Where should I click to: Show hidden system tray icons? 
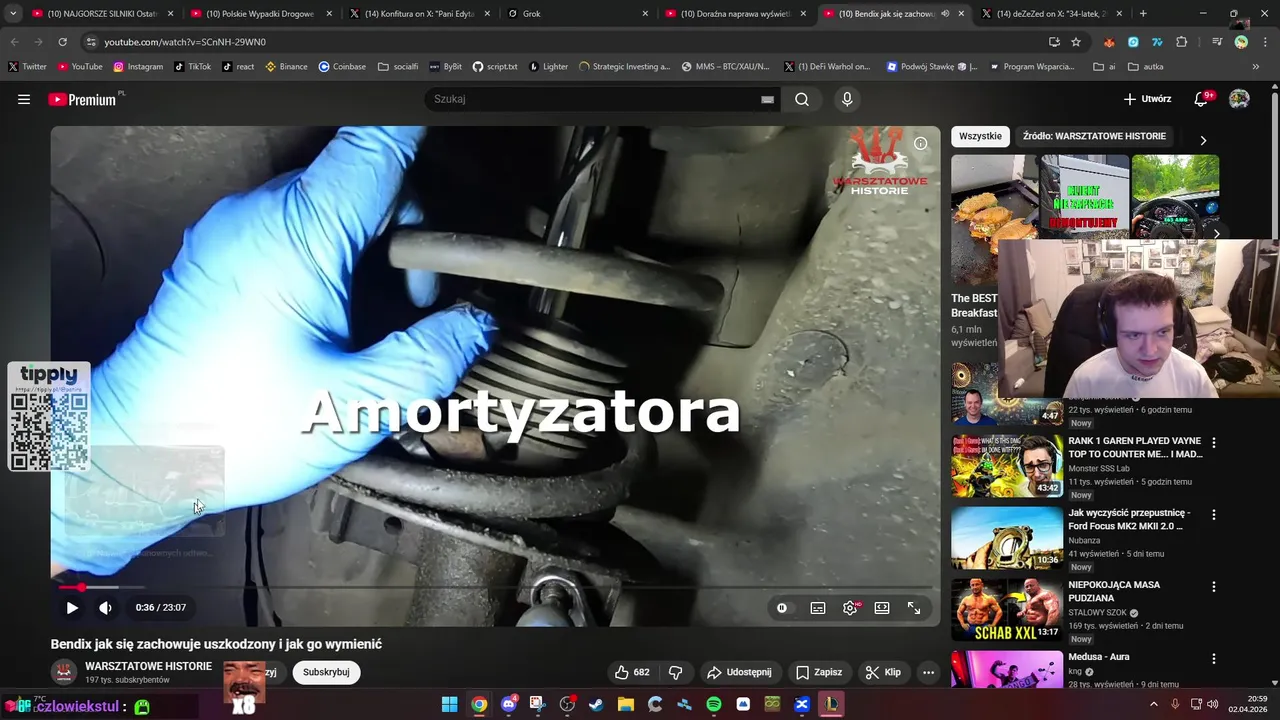tap(1153, 705)
